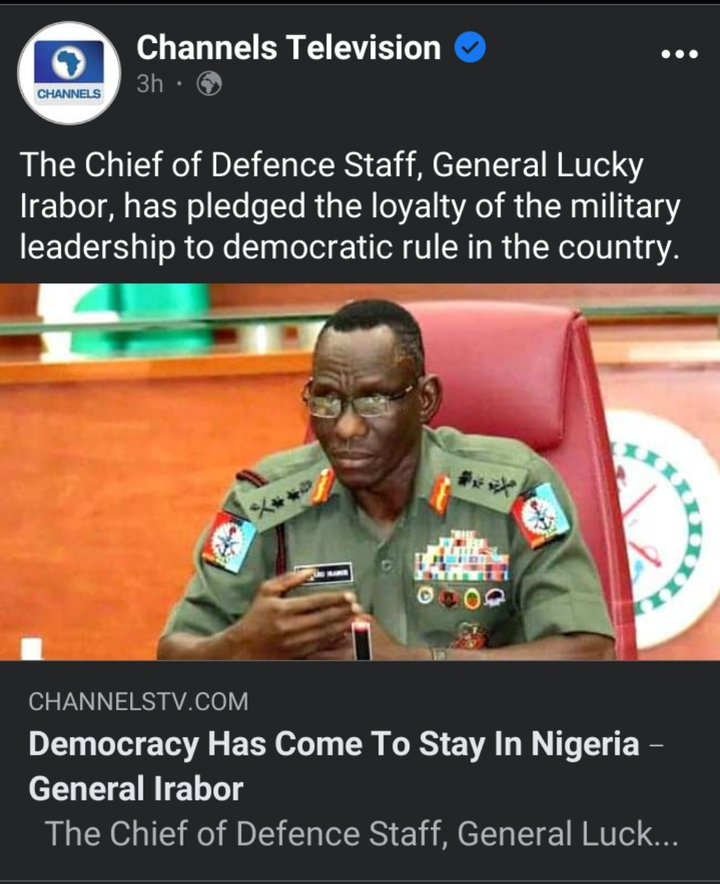Open headline Democracy Has Come To Stay
This screenshot has height=884, width=720.
pos(346,766)
